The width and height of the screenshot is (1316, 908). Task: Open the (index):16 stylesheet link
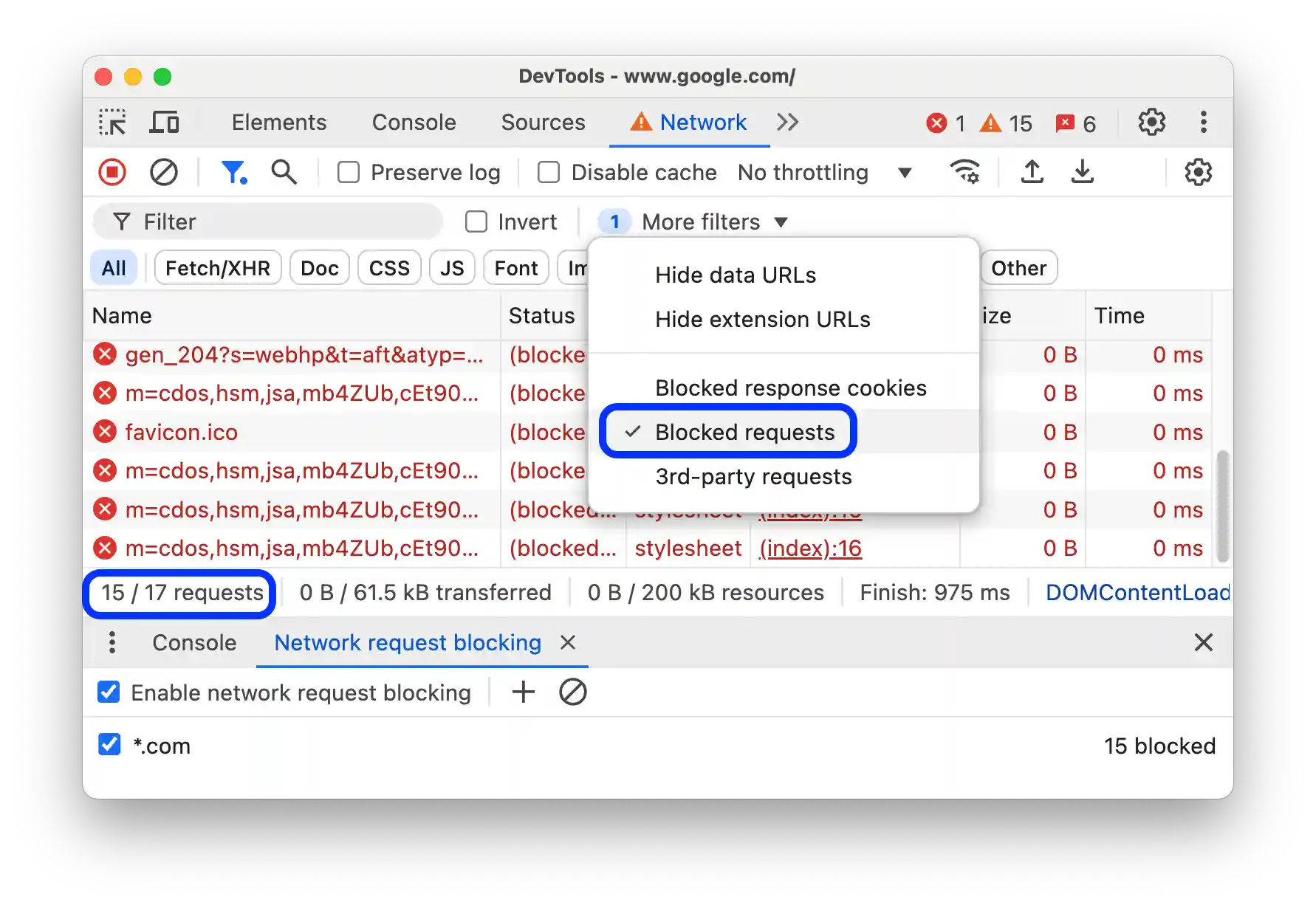[809, 548]
